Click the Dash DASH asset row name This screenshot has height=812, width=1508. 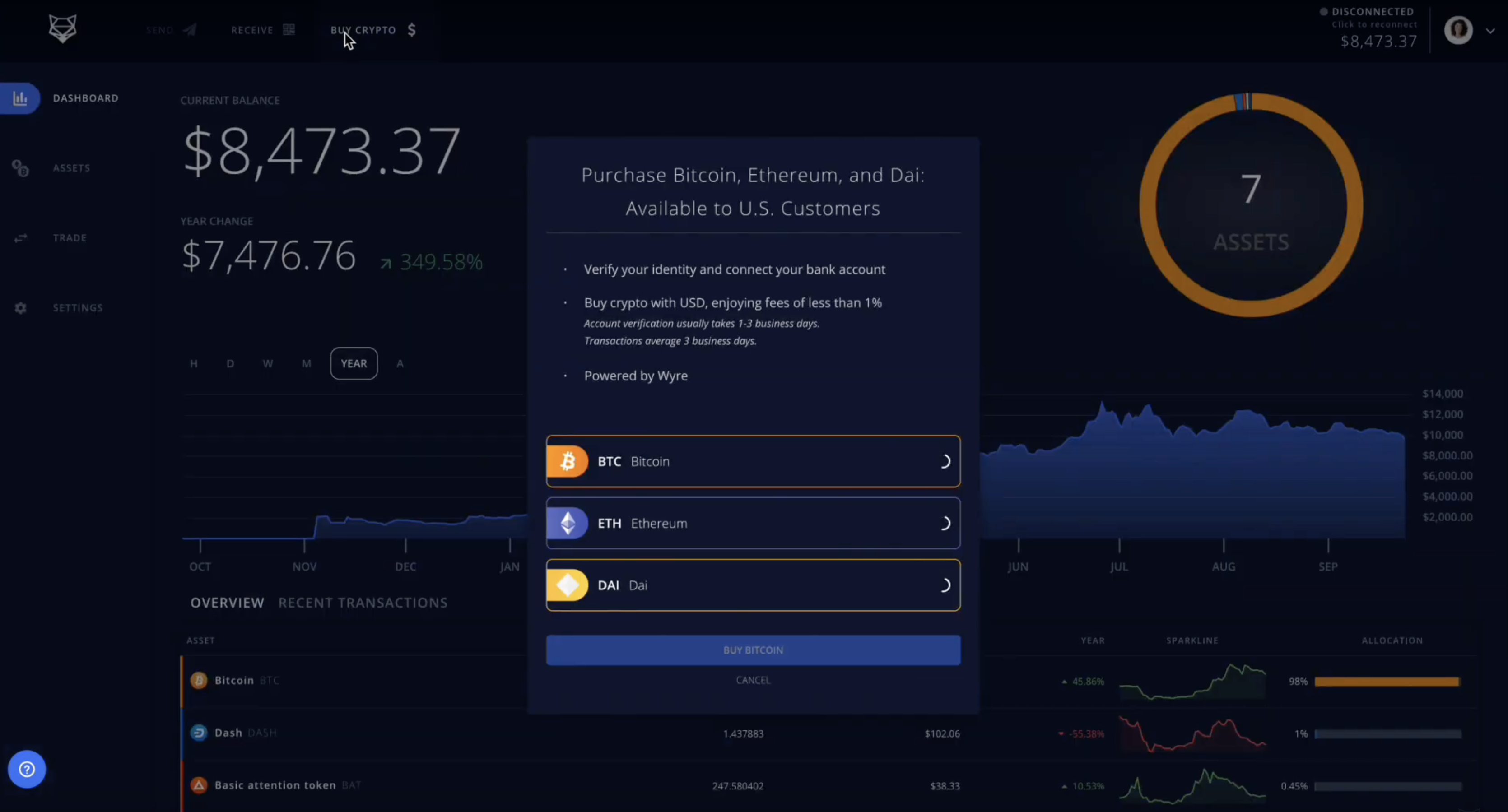245,733
